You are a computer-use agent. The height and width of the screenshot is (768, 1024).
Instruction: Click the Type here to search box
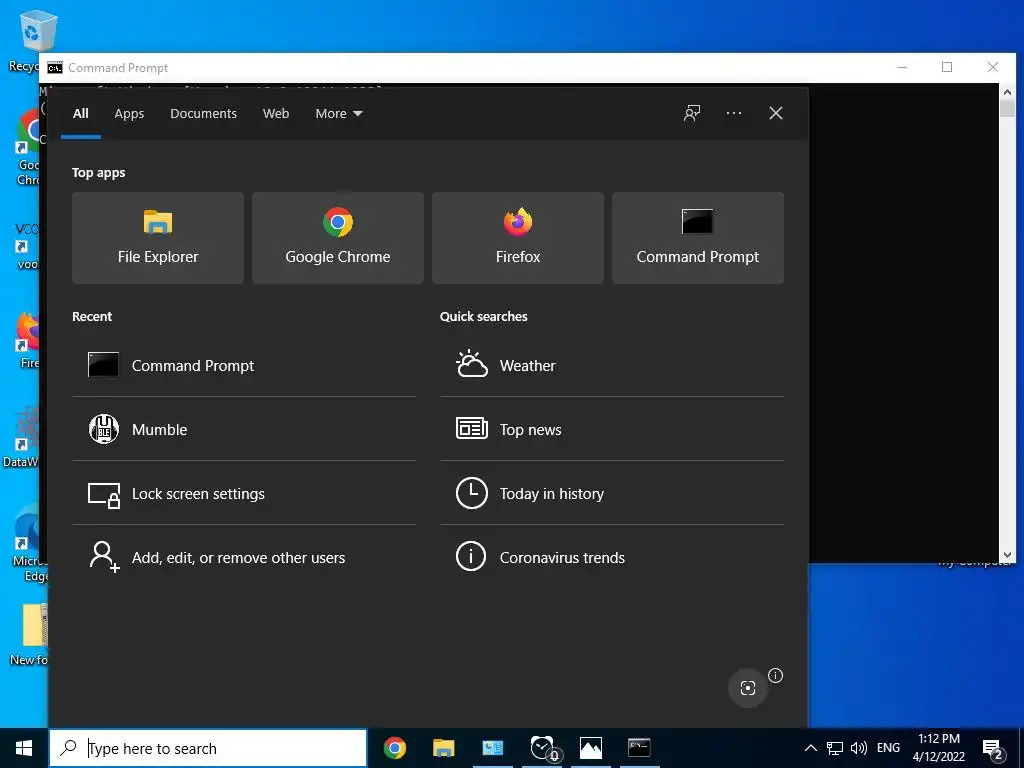208,748
